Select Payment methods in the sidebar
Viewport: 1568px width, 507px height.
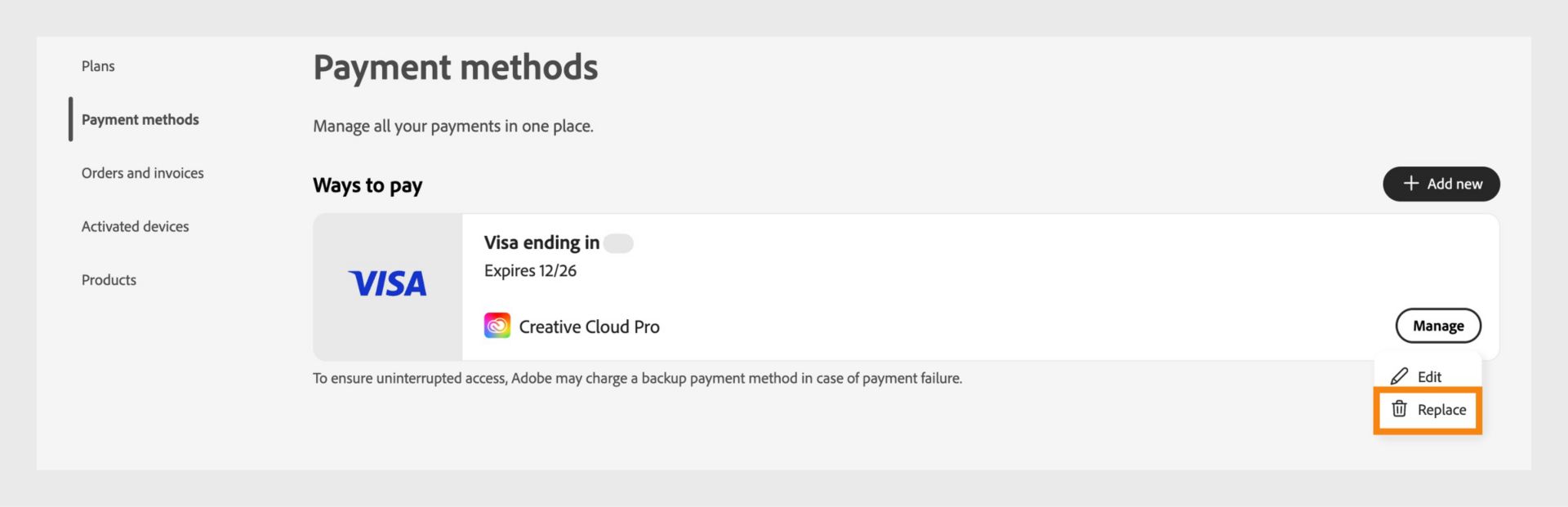(140, 119)
